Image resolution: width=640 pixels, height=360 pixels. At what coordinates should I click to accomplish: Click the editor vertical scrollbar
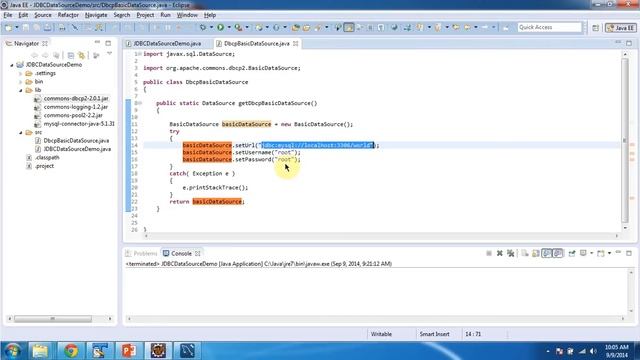pos(624,141)
